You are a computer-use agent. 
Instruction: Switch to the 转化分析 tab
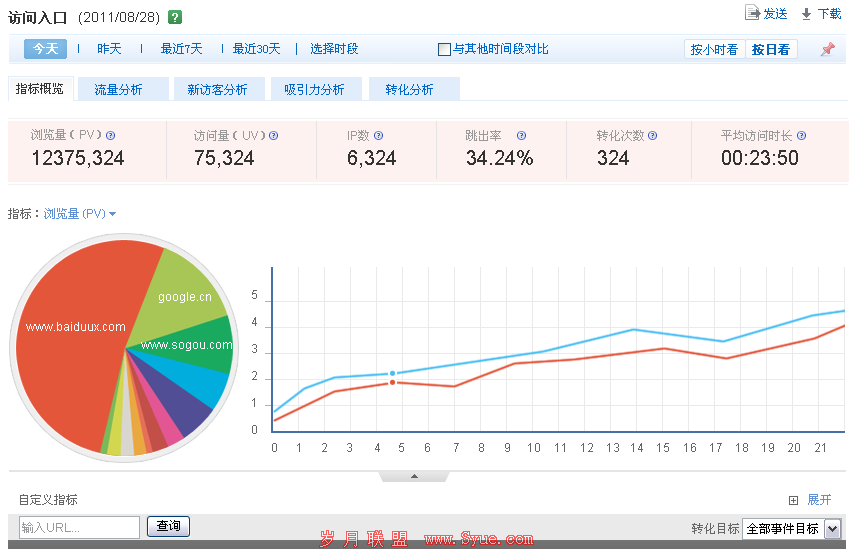click(x=414, y=90)
